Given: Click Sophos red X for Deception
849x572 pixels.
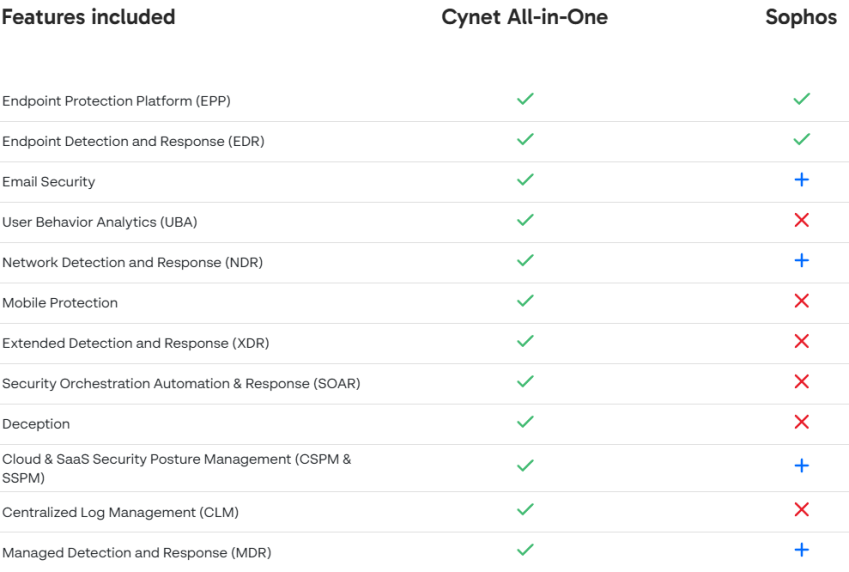Looking at the screenshot, I should point(801,422).
